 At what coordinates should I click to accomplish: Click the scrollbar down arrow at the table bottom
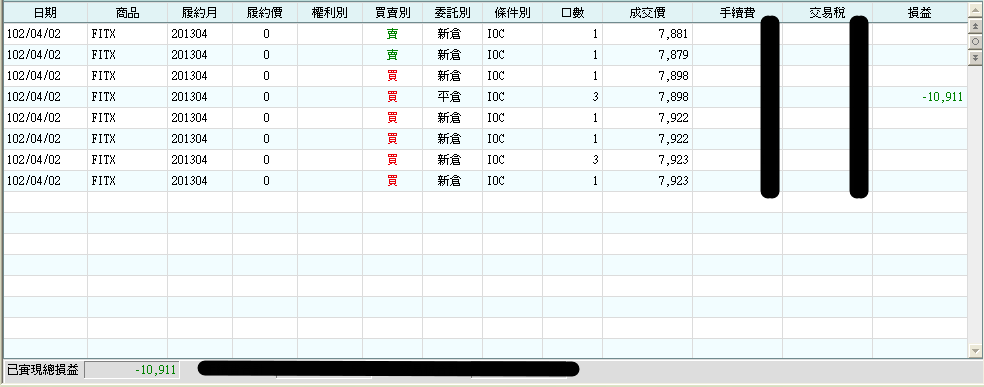point(975,351)
